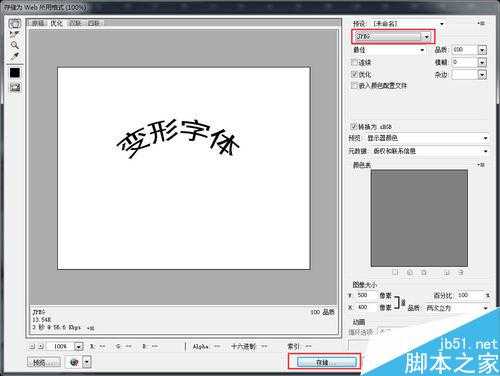Switch to the 四联 (4-Up) tab
Screen dimensions: 500x376
(94, 23)
